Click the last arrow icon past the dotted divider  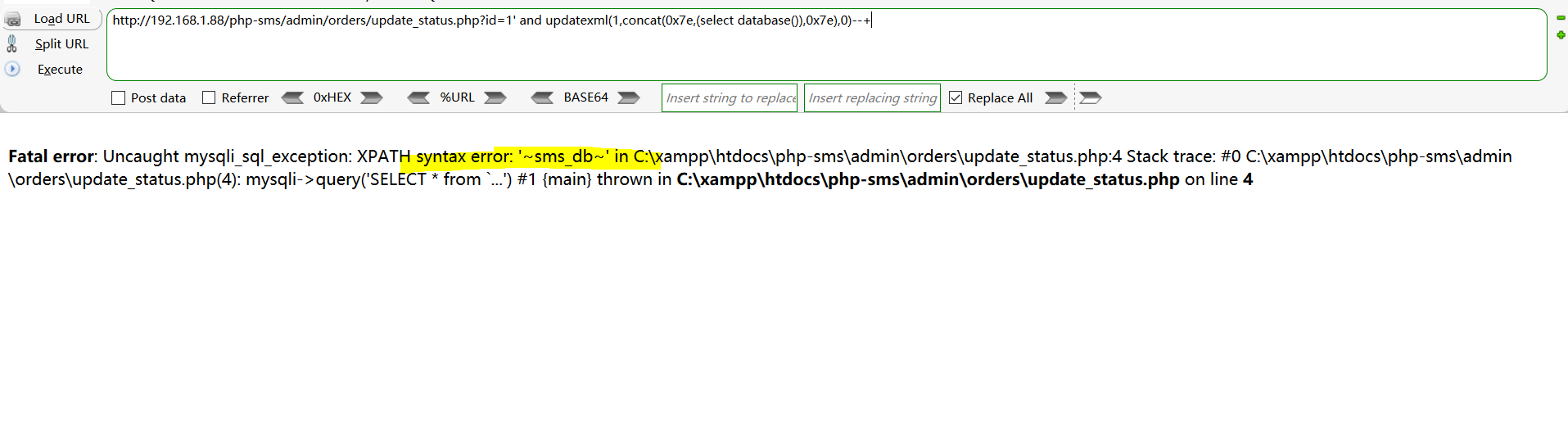coord(1091,97)
